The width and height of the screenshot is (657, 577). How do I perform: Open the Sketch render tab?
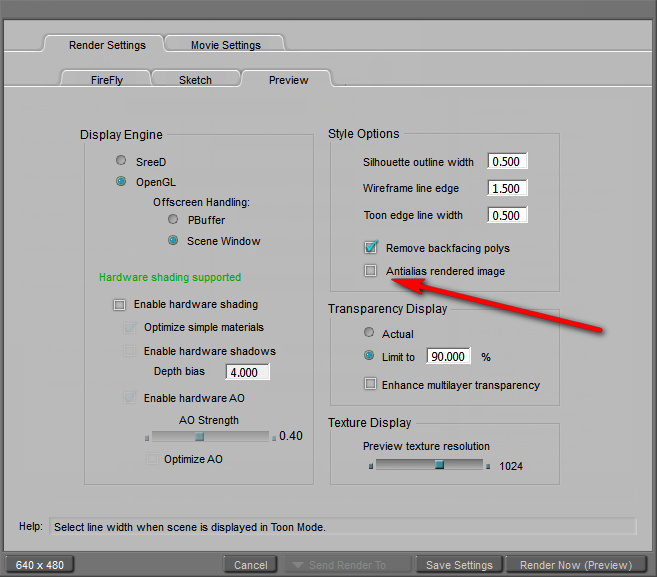pyautogui.click(x=195, y=80)
